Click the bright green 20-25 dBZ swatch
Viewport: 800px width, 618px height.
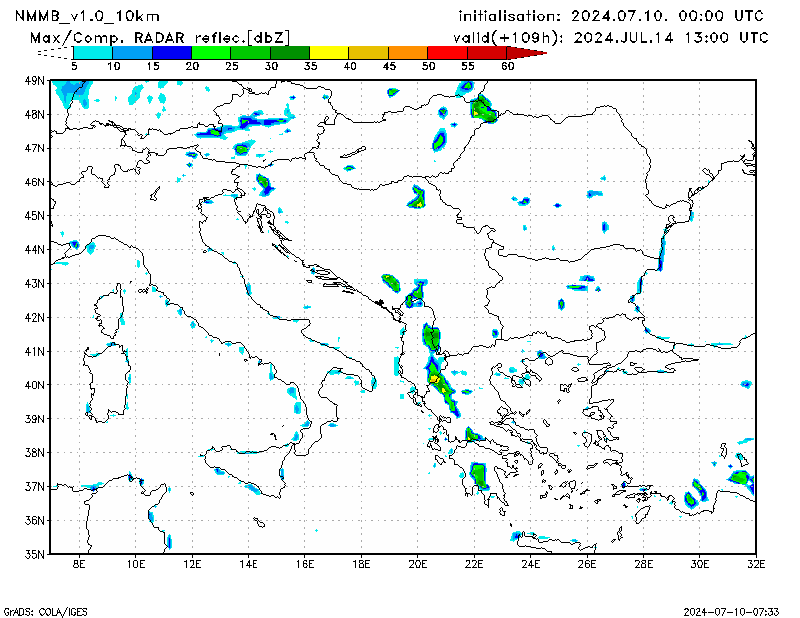210,51
